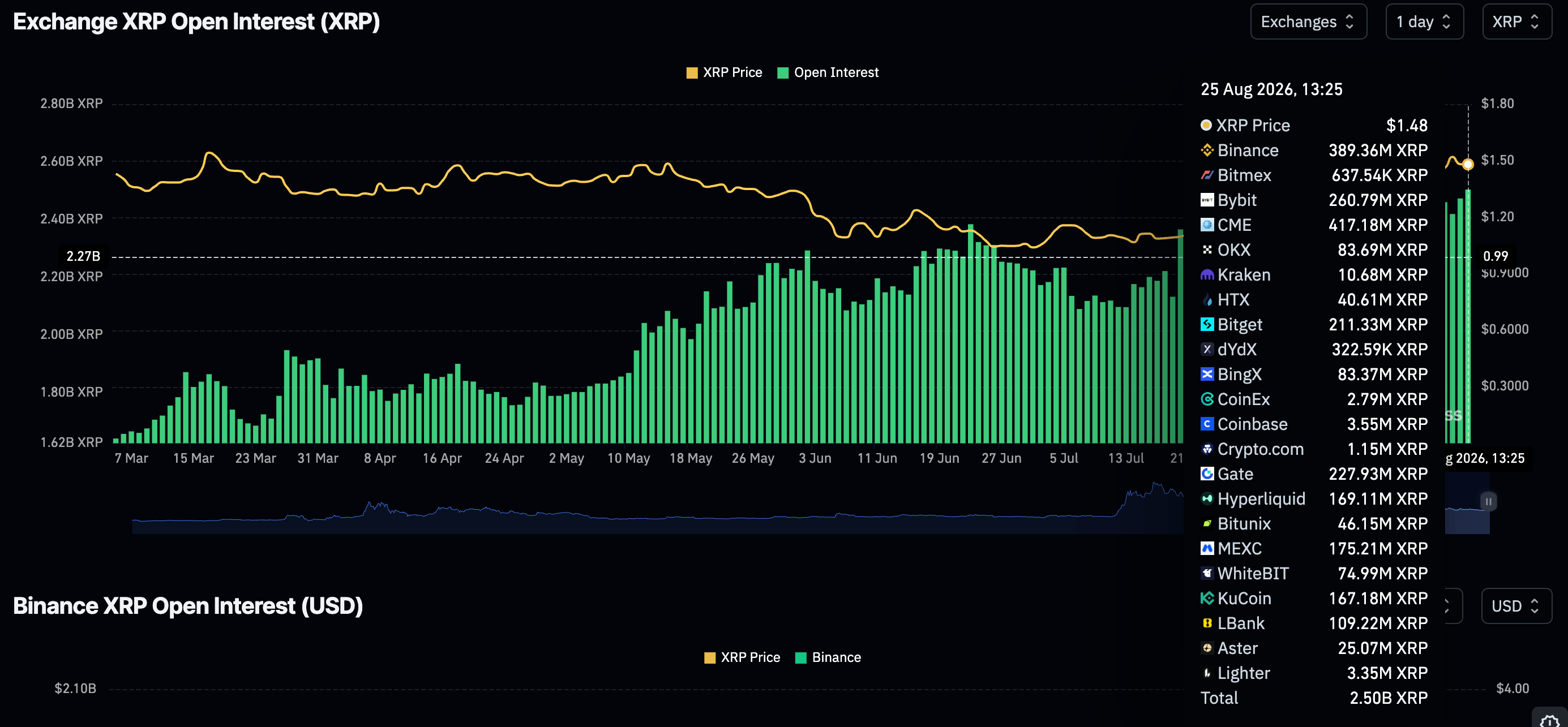1568x727 pixels.
Task: Open the 1 day interval dropdown
Action: click(x=1424, y=22)
